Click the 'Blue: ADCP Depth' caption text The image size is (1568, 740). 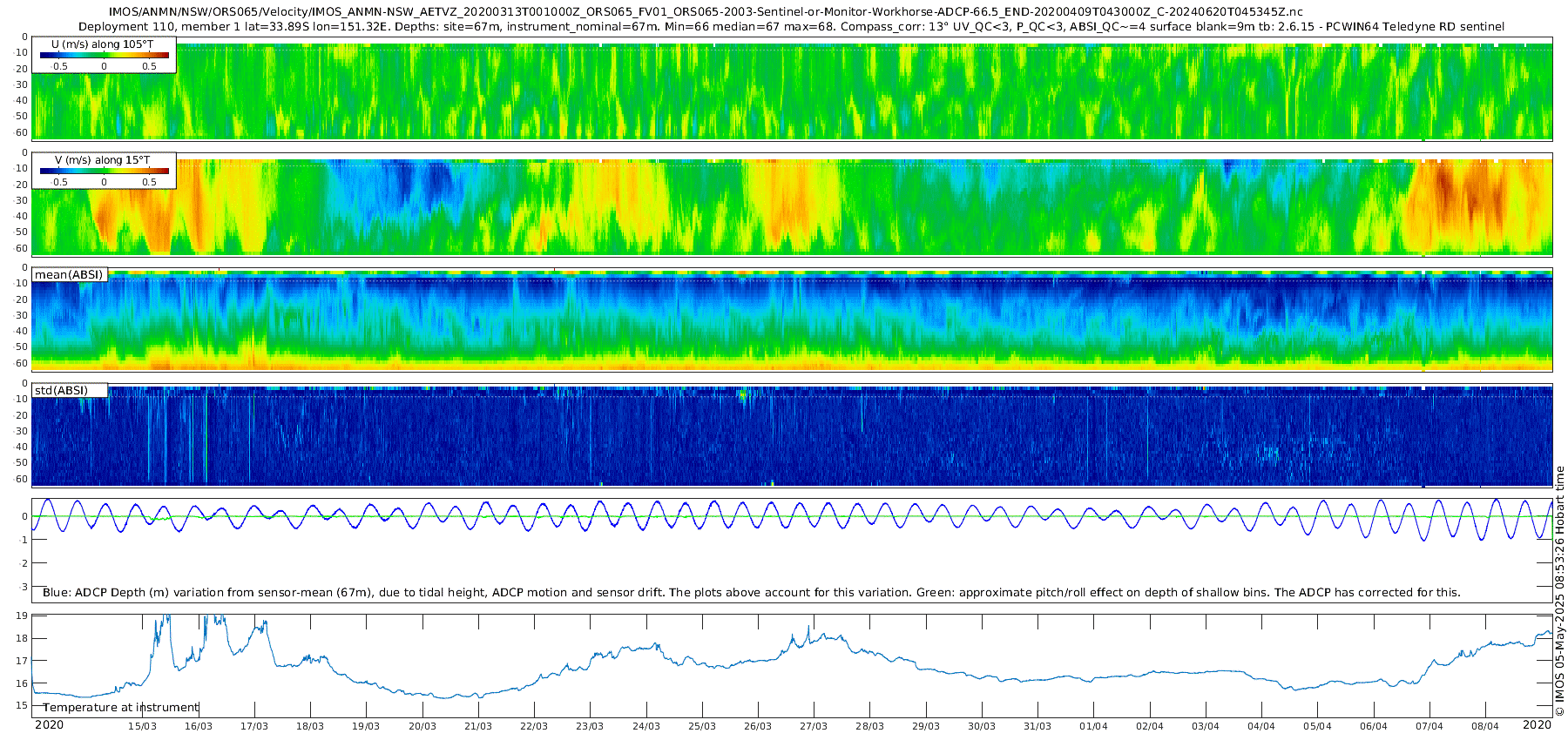pos(752,592)
